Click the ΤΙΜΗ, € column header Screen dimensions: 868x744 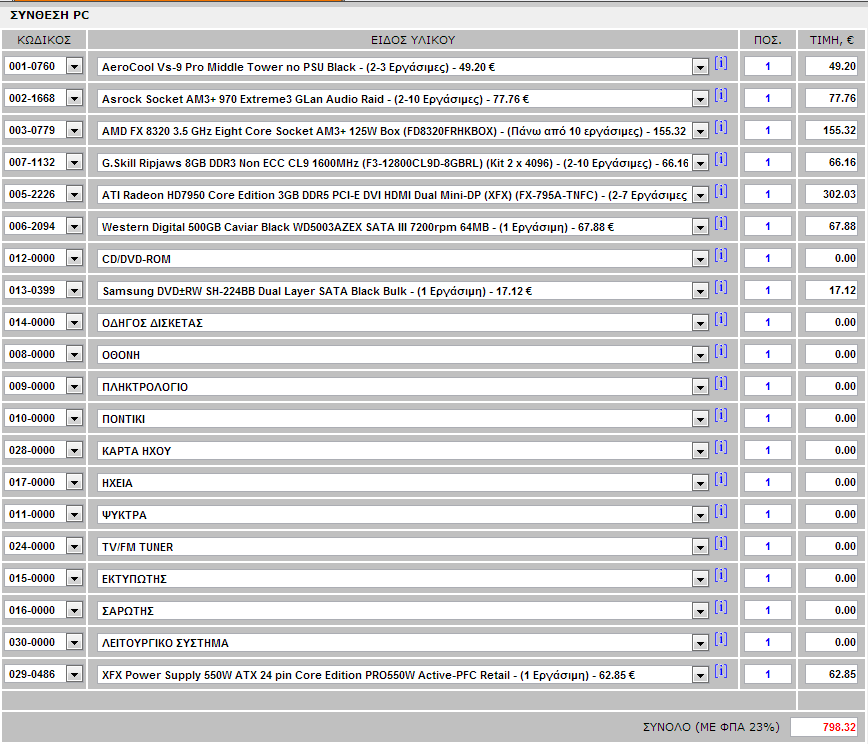(831, 40)
